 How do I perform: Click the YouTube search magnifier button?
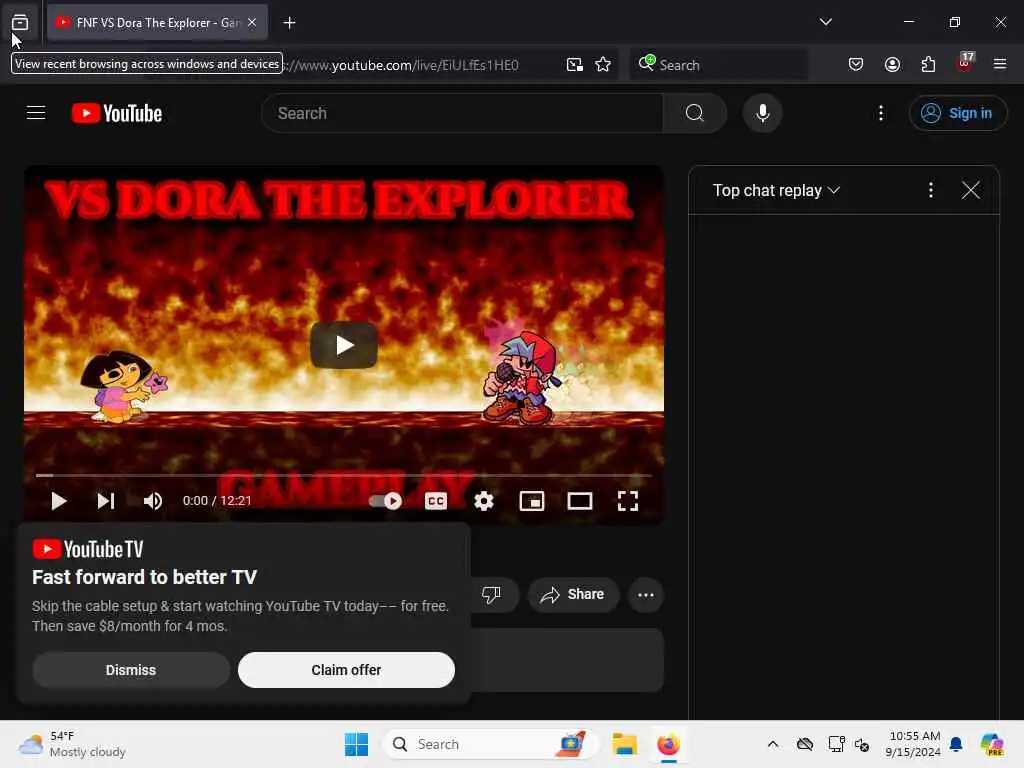[x=694, y=113]
